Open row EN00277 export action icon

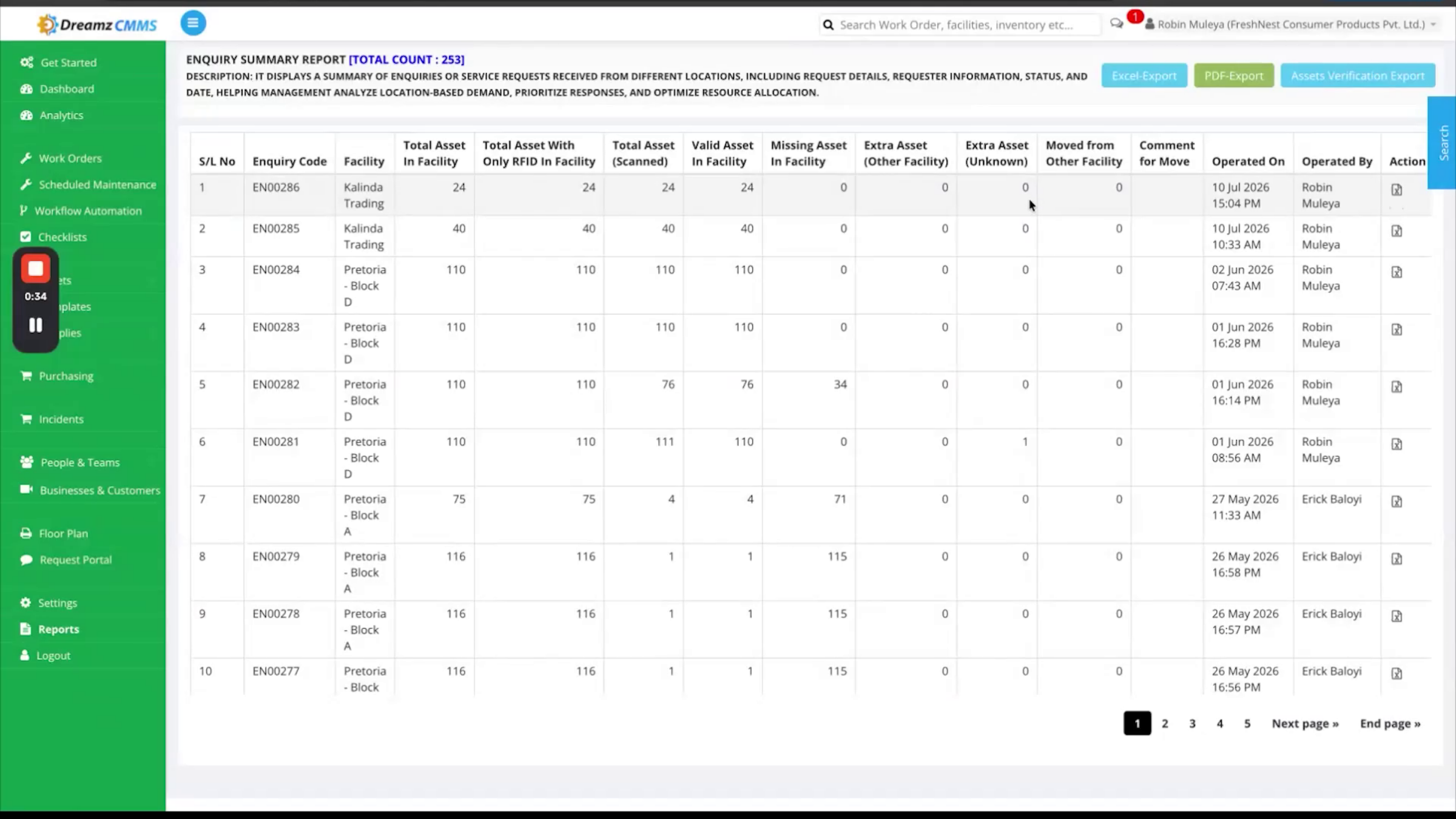click(1397, 673)
